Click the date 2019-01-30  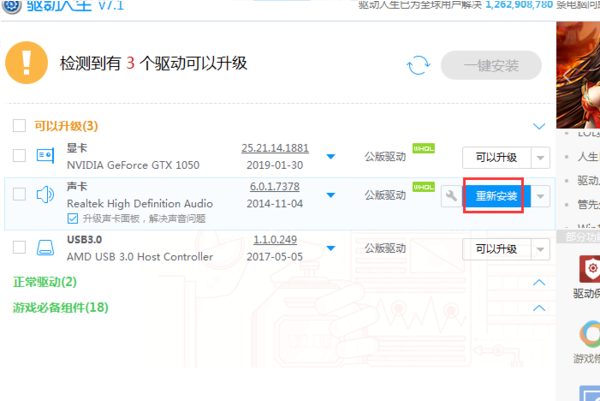click(x=275, y=165)
